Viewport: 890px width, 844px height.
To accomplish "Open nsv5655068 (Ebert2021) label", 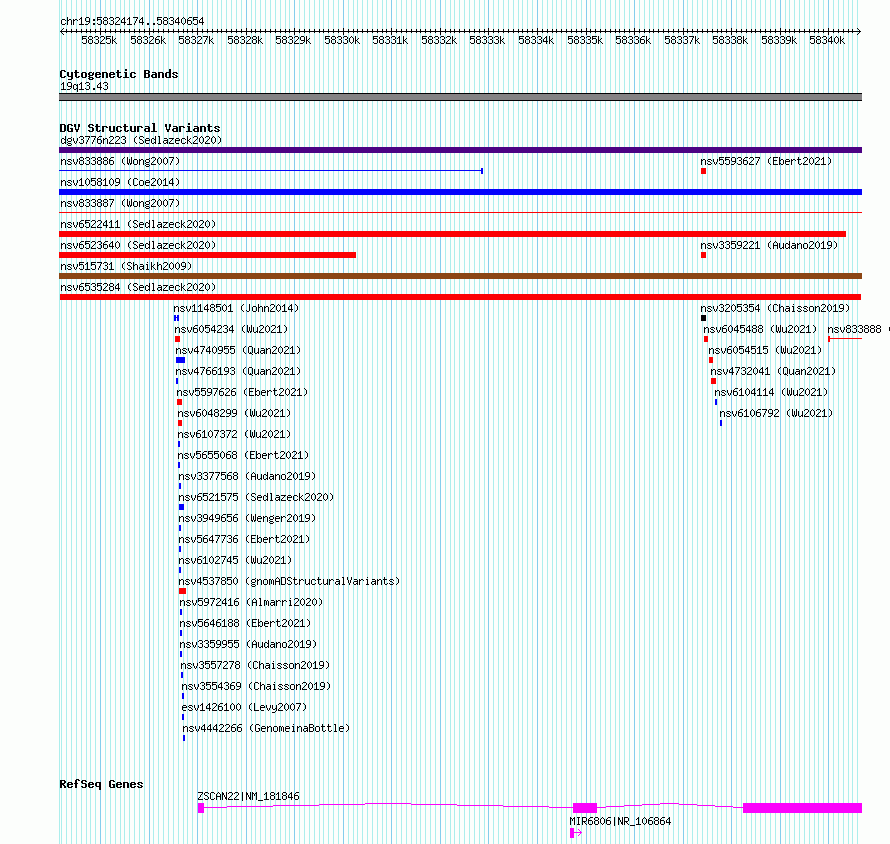I will pos(244,455).
